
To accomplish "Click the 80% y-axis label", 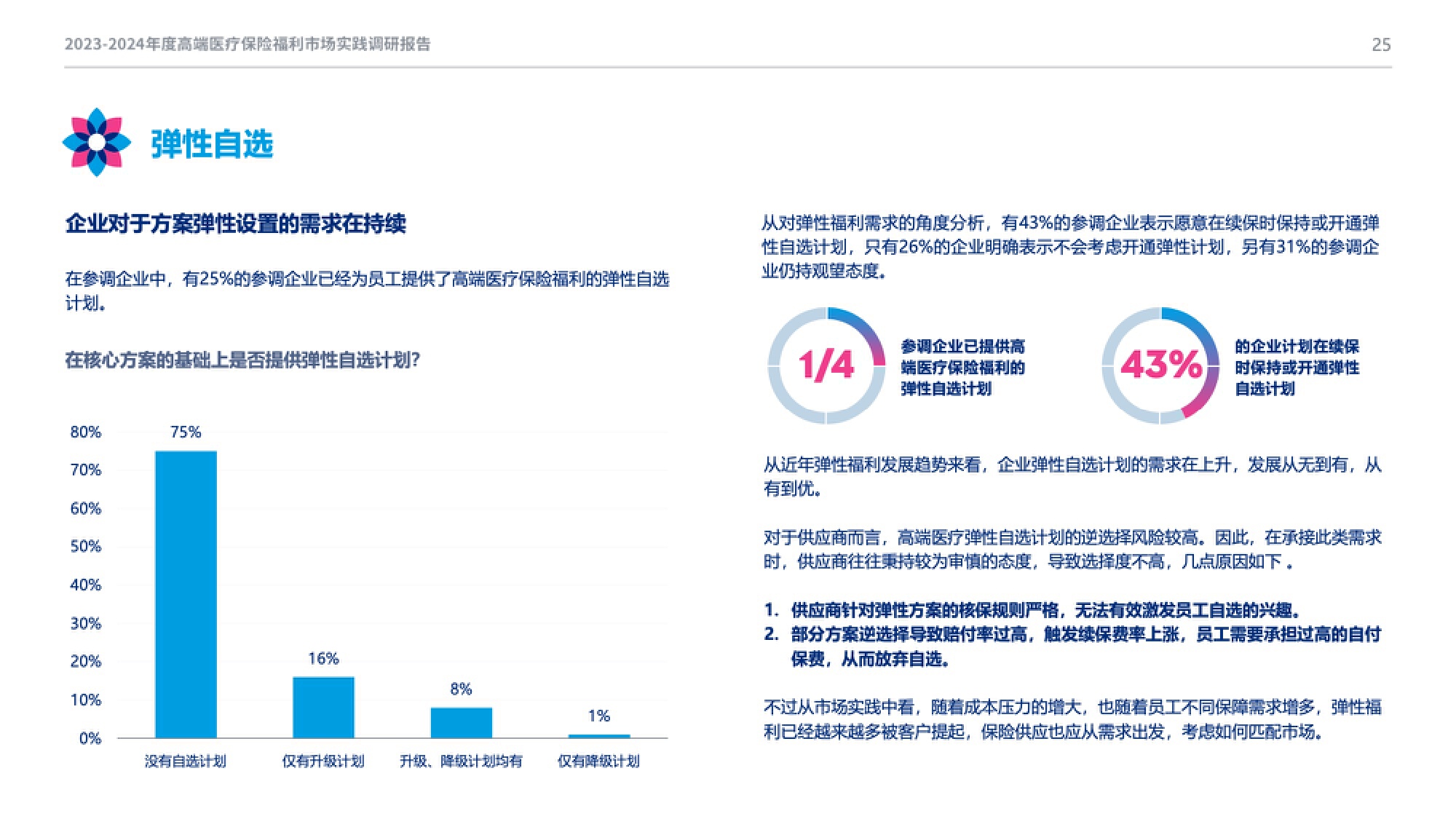I will 85,432.
